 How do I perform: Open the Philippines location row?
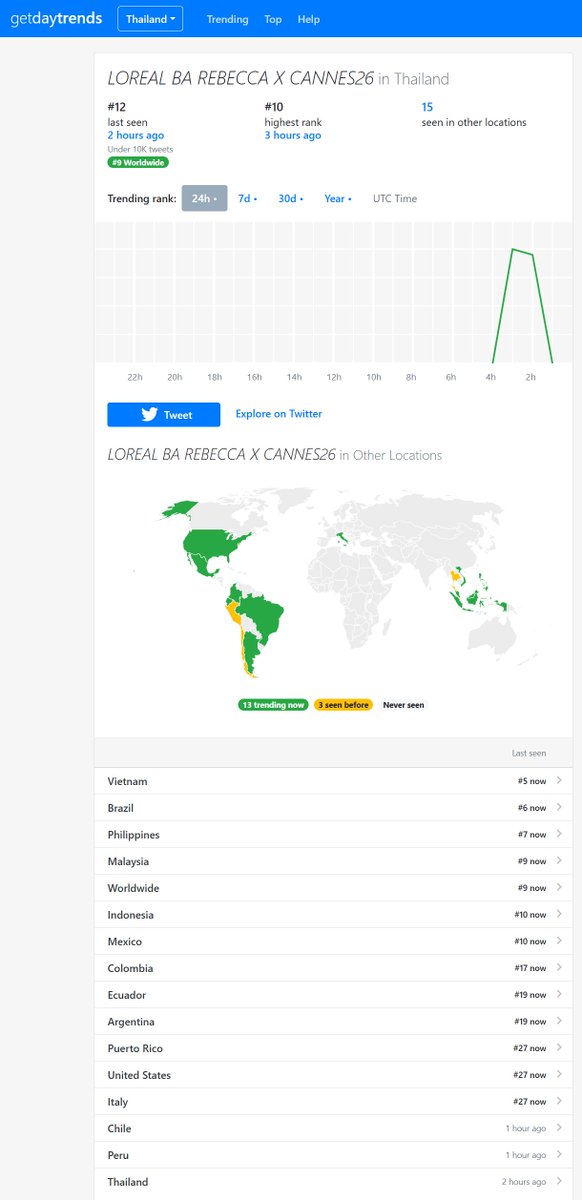pos(334,835)
